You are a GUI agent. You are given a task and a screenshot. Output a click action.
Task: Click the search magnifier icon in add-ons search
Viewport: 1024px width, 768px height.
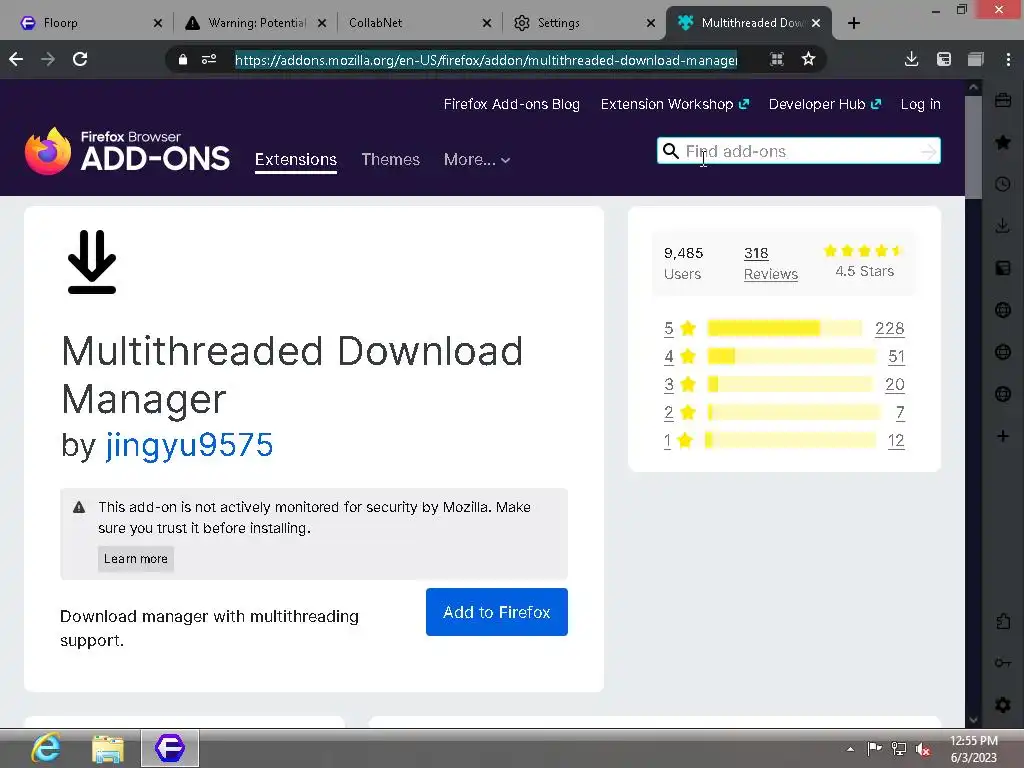tap(671, 152)
